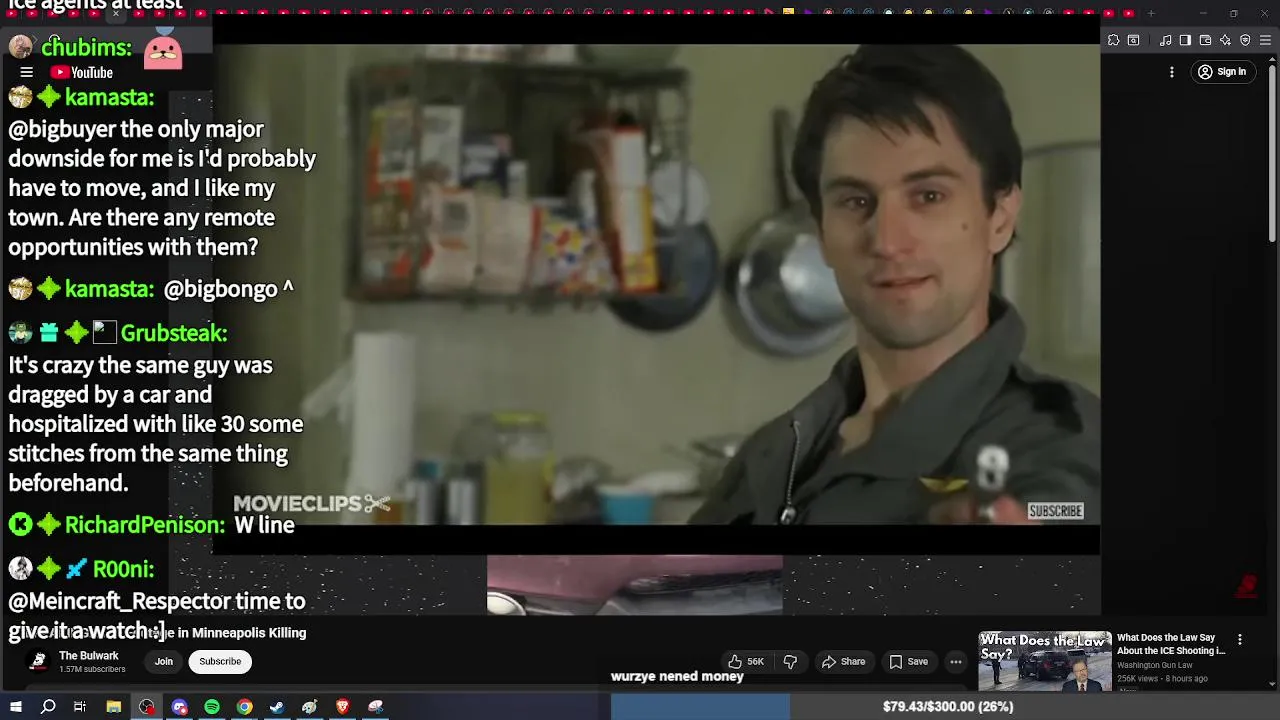Screen dimensions: 1280x720
Task: Open the browser main menu icon
Action: coord(1265,40)
